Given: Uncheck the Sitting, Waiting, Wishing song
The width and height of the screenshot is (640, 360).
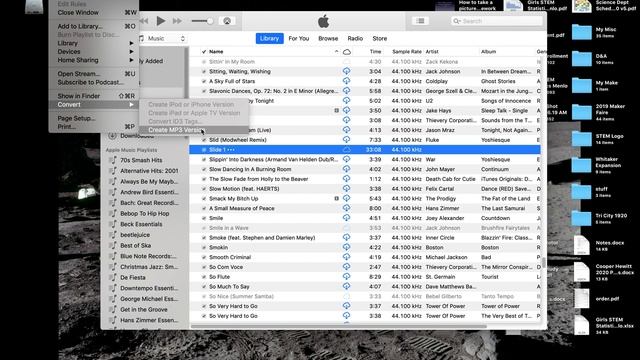Looking at the screenshot, I should 204,71.
